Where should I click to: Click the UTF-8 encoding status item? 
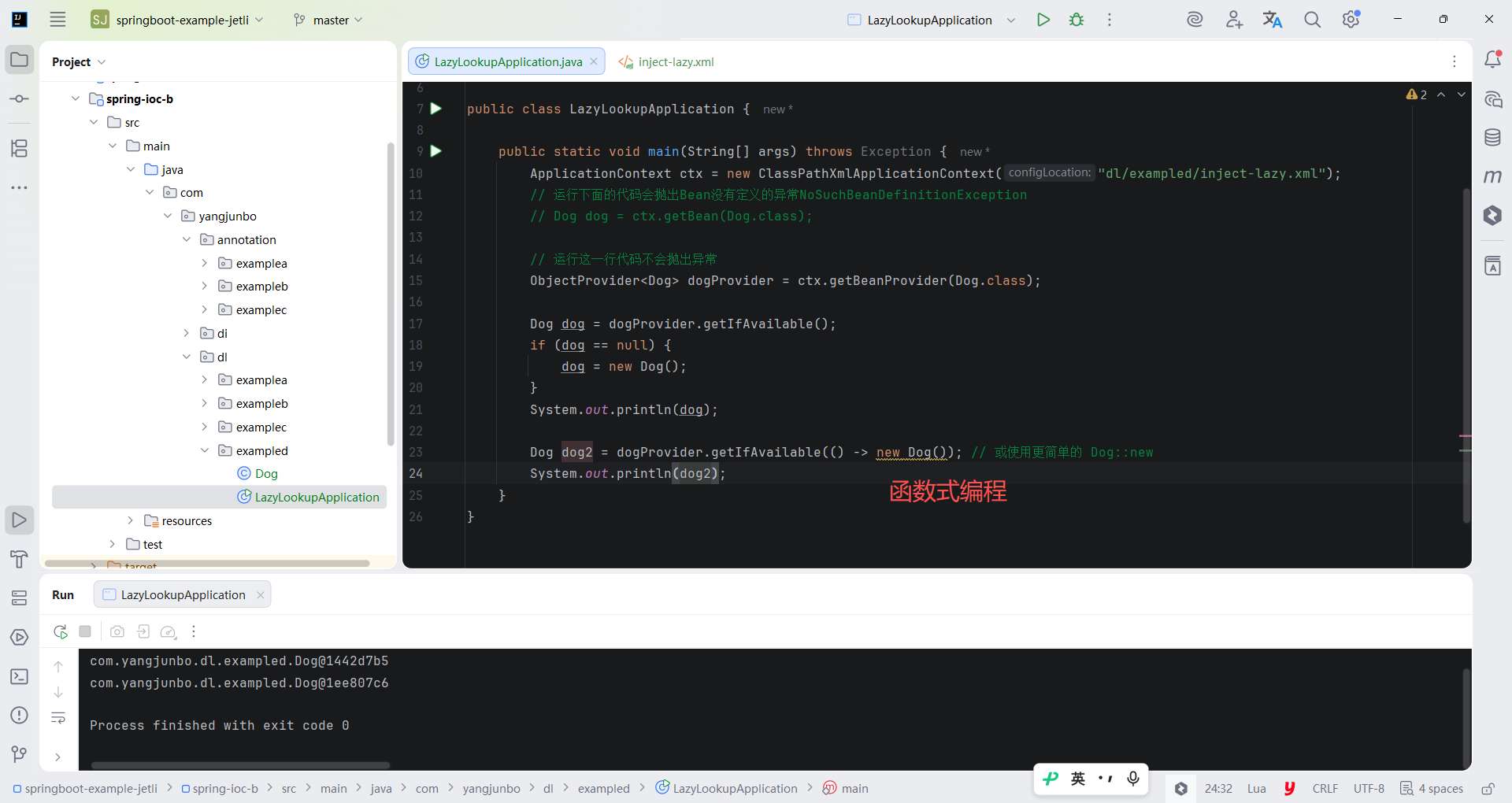pos(1369,789)
